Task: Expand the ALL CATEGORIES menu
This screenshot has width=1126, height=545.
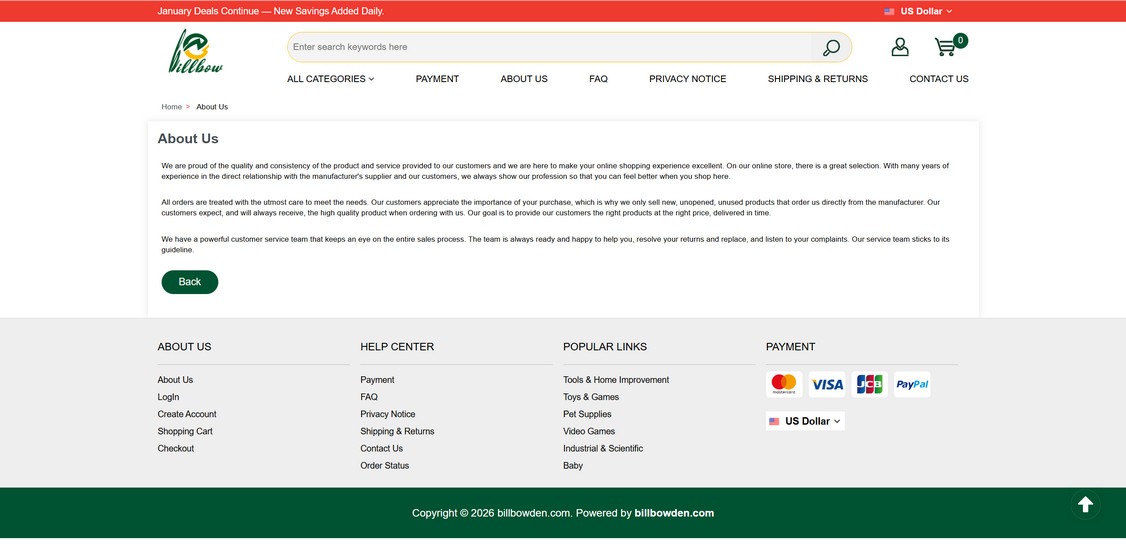Action: pyautogui.click(x=330, y=79)
